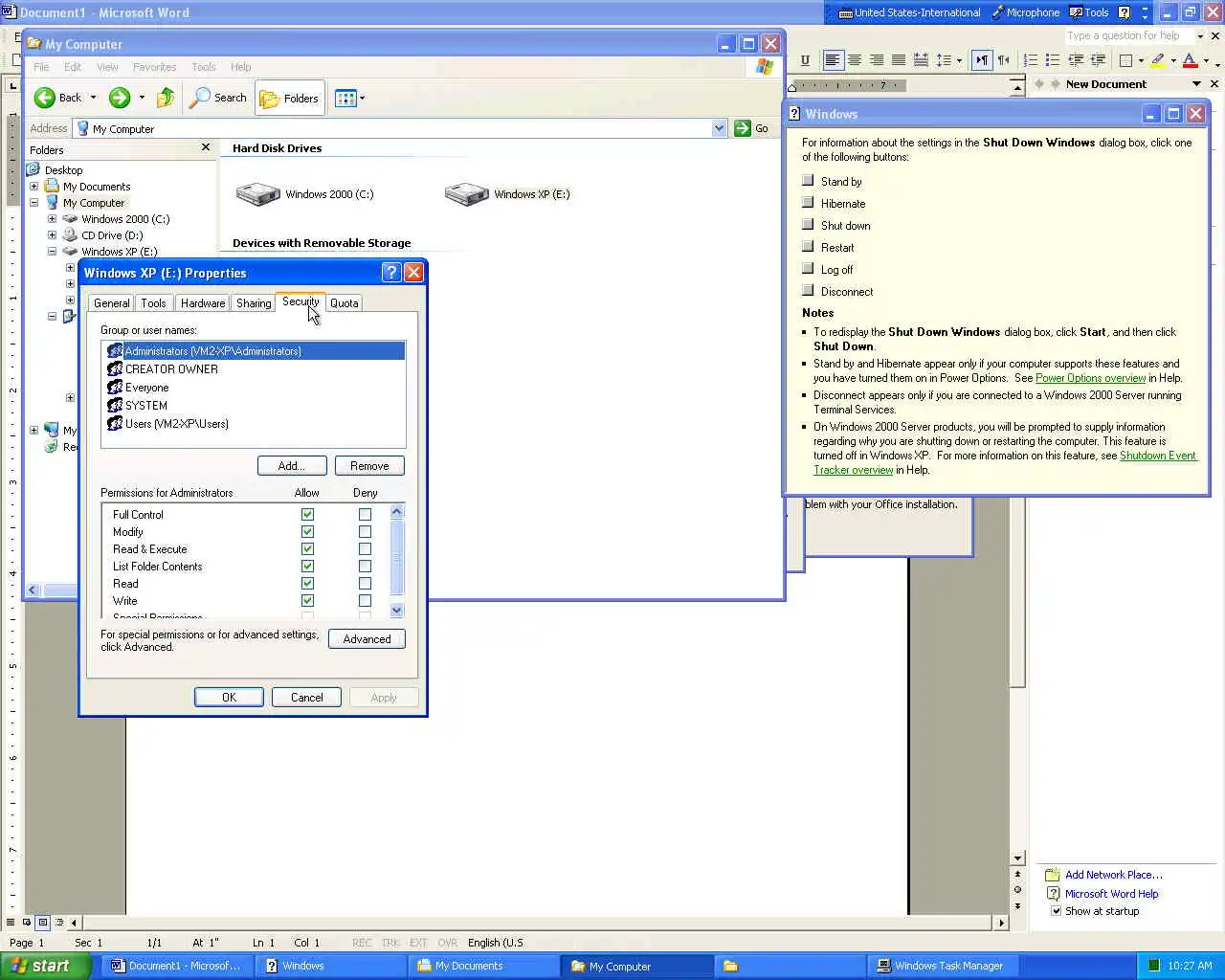Click the permissions list scroll down arrow
This screenshot has height=980, width=1225.
397,611
